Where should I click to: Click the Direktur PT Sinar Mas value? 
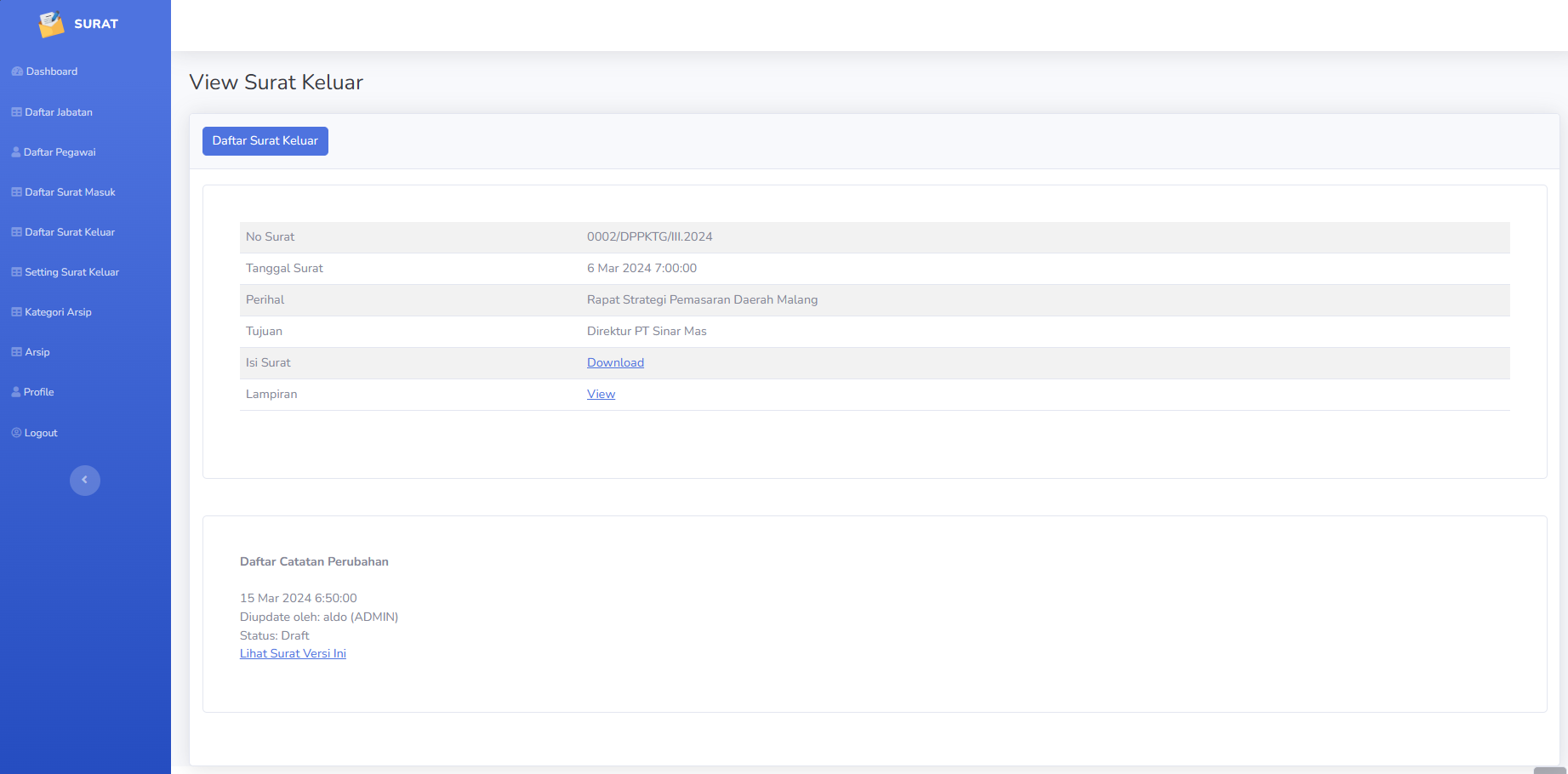647,331
